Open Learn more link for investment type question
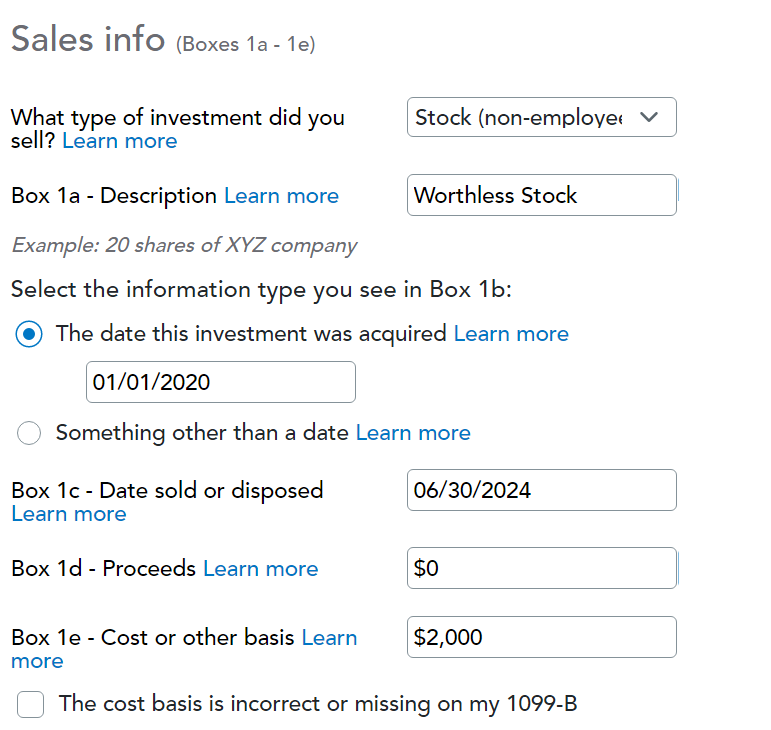The image size is (771, 730). pyautogui.click(x=119, y=141)
